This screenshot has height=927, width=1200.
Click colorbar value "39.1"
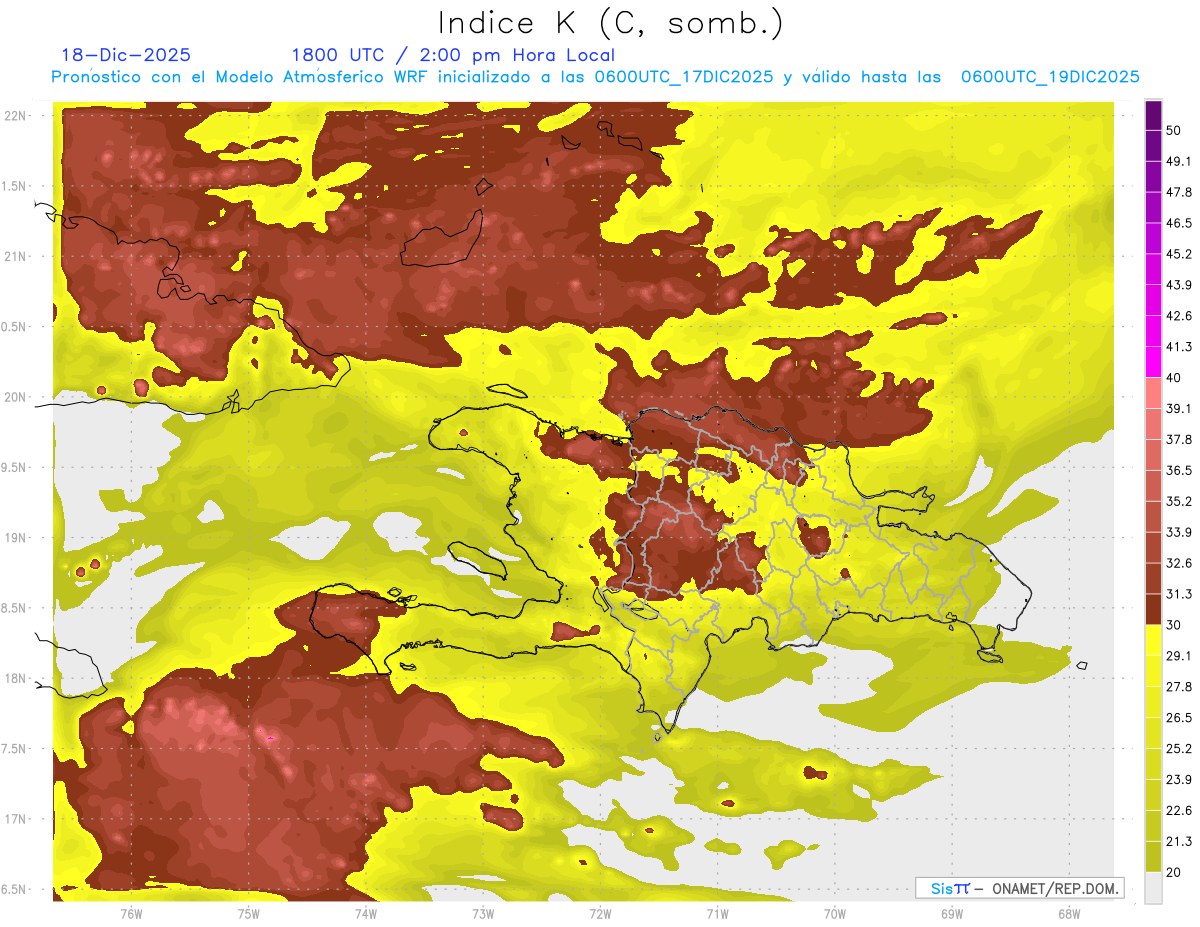[1179, 408]
